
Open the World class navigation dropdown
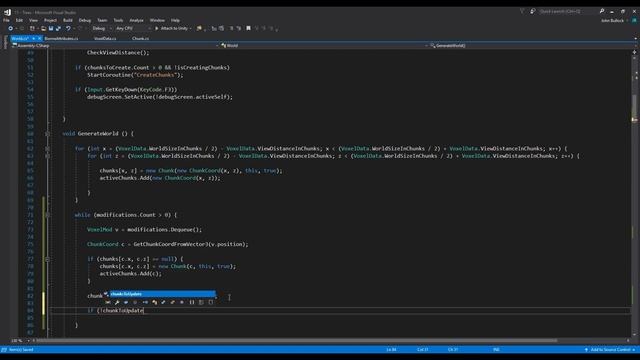(x=324, y=46)
